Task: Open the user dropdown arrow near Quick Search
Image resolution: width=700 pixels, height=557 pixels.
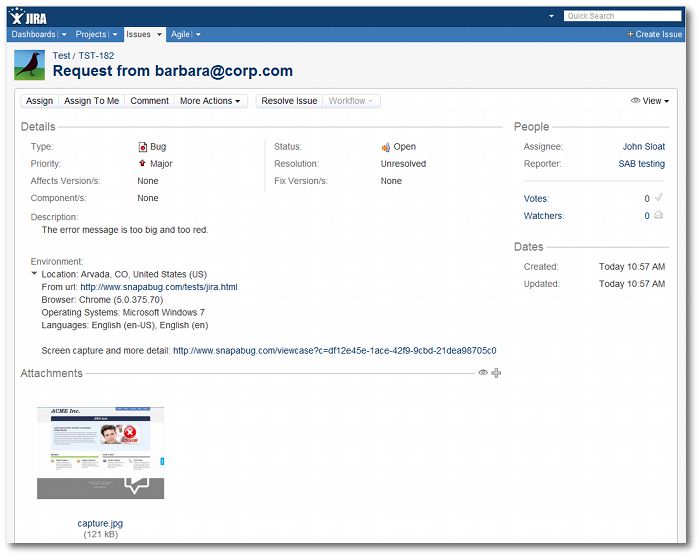Action: point(551,16)
